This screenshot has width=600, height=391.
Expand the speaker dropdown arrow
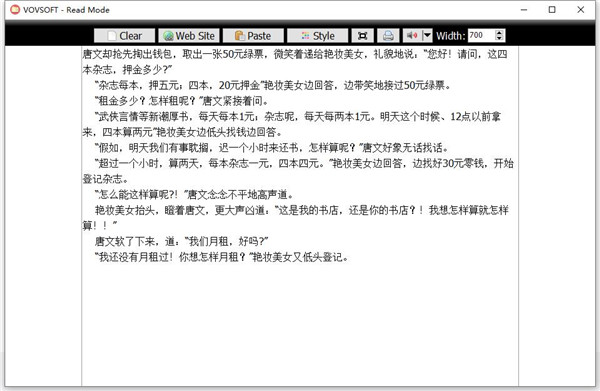tap(427, 36)
